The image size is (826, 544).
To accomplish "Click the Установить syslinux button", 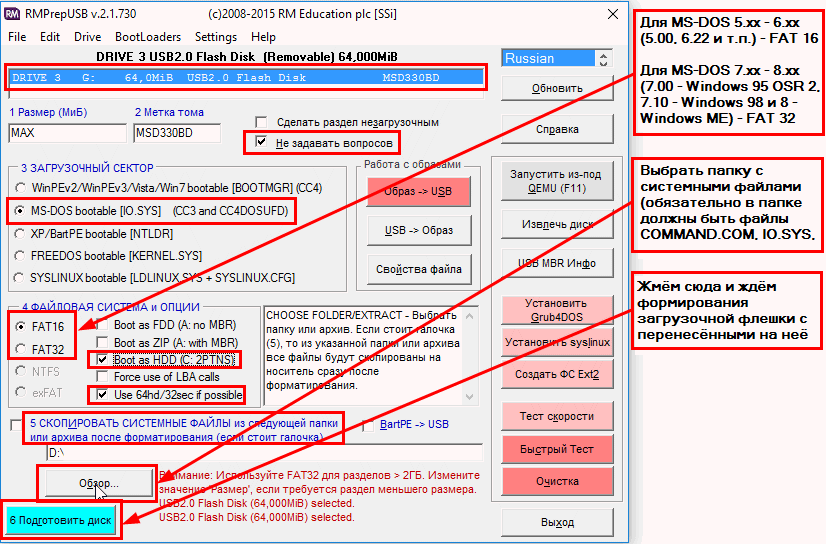I will click(557, 342).
